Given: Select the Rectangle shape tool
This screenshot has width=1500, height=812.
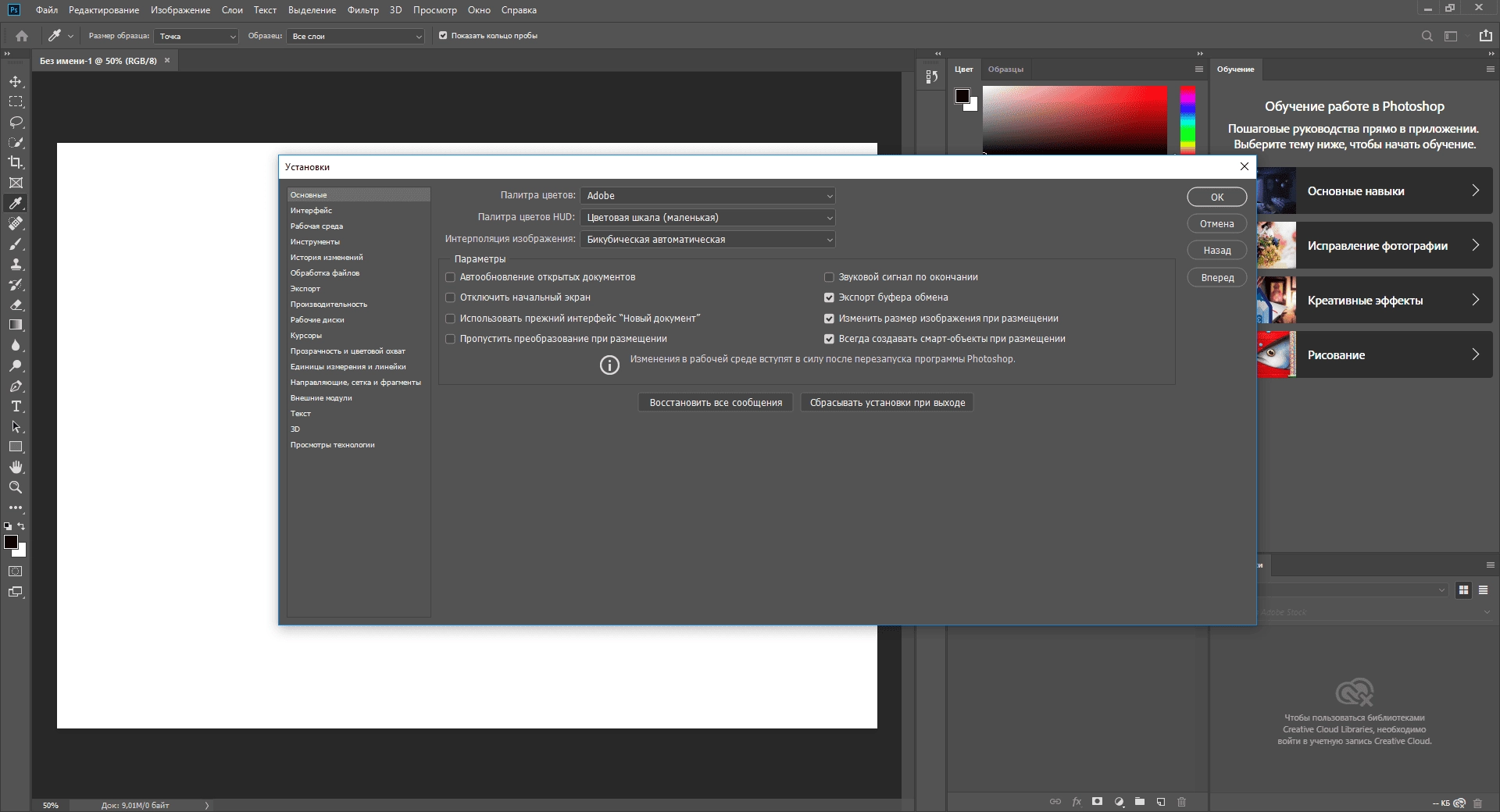Looking at the screenshot, I should click(16, 447).
